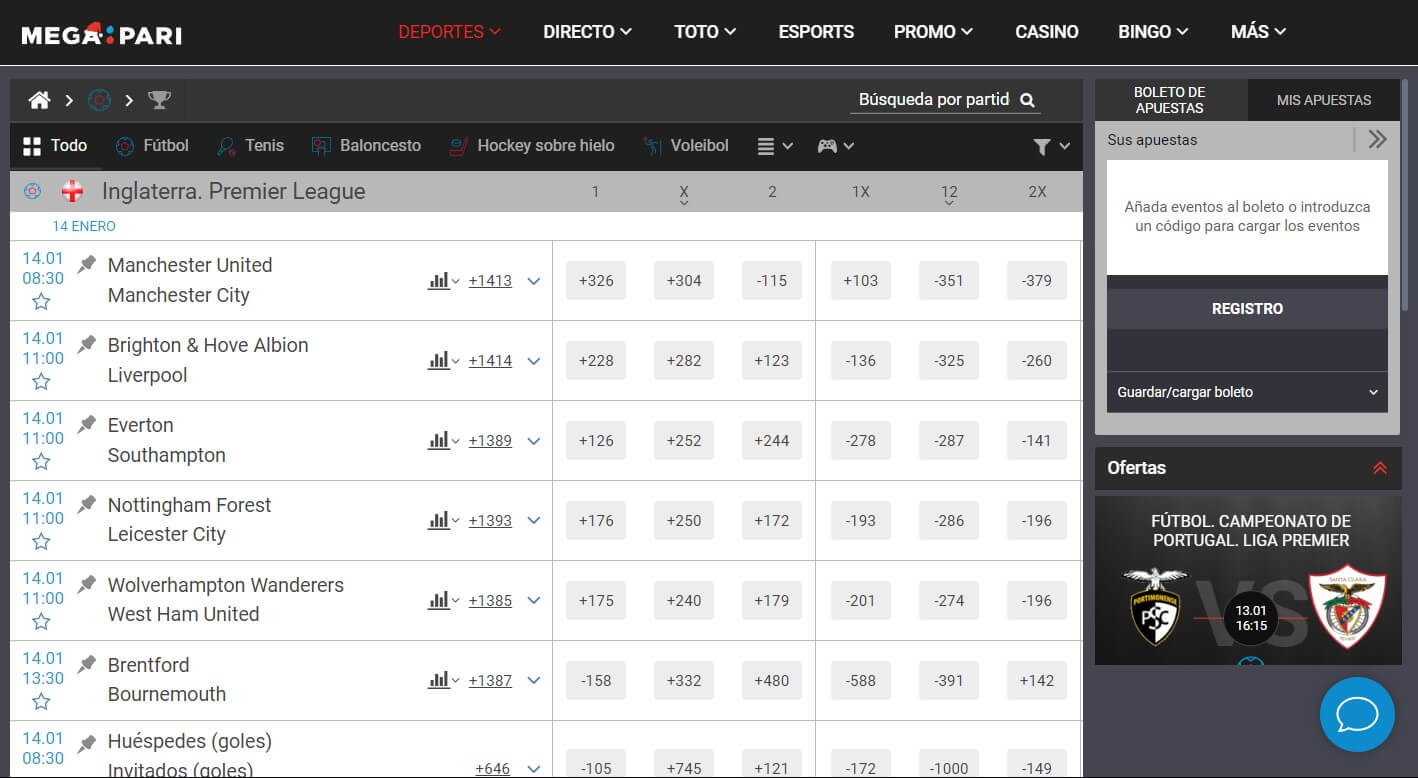The height and width of the screenshot is (778, 1418).
Task: Open the Bingo menu
Action: point(1154,32)
